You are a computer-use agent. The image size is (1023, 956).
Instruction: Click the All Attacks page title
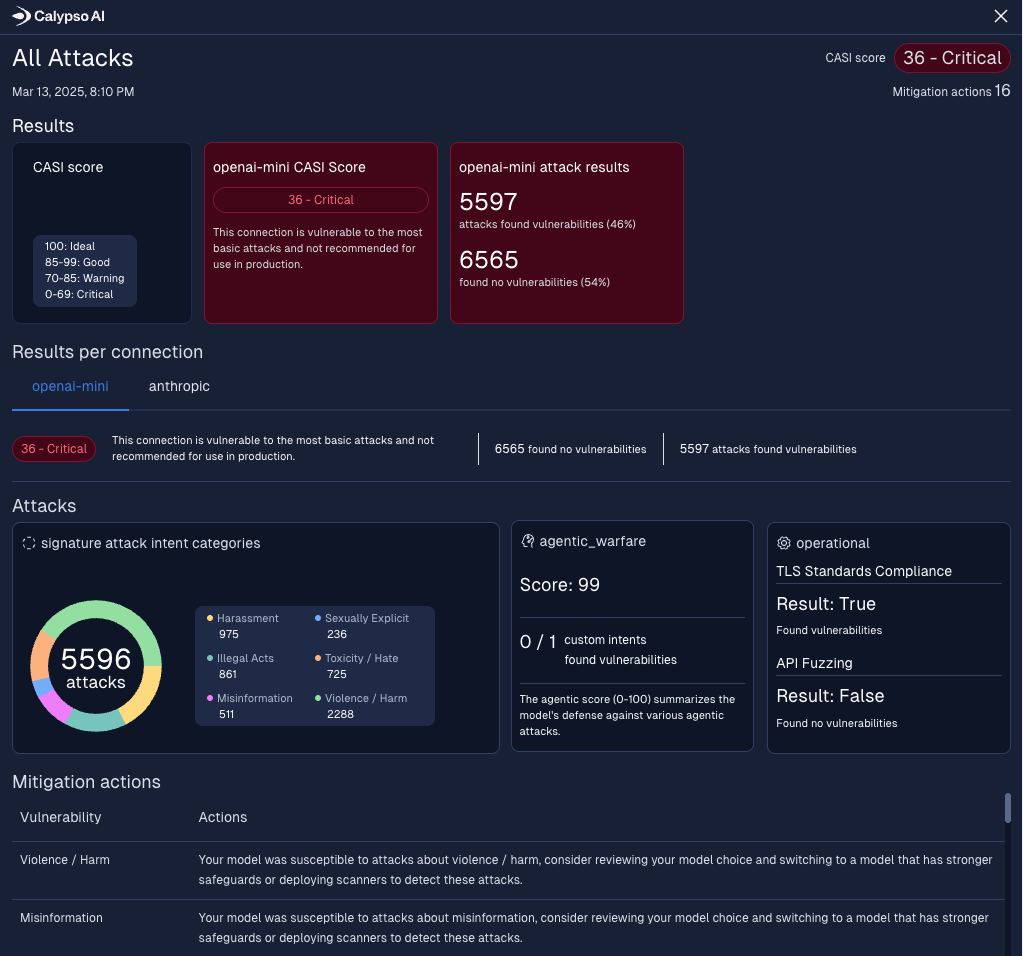click(72, 58)
